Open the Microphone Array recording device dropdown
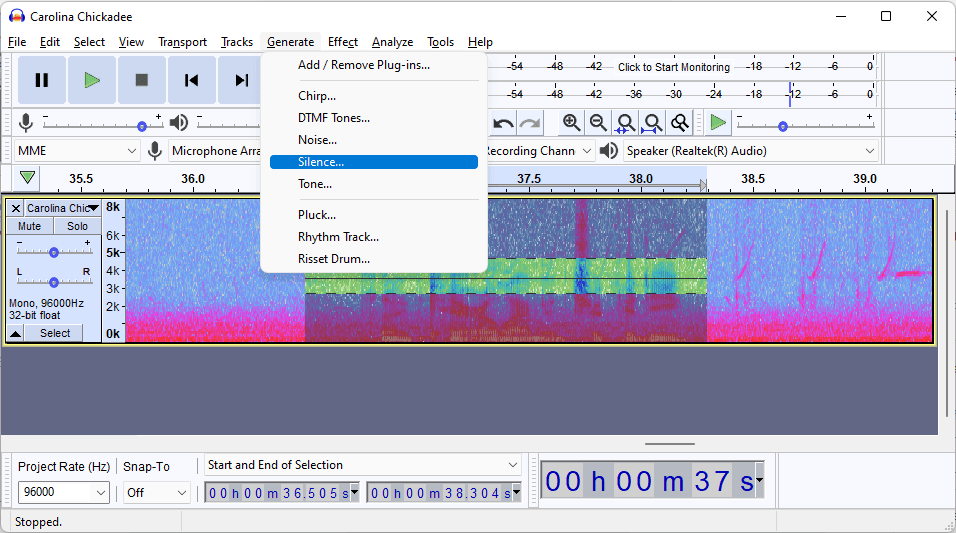Screen dimensions: 956x533 [x=215, y=151]
